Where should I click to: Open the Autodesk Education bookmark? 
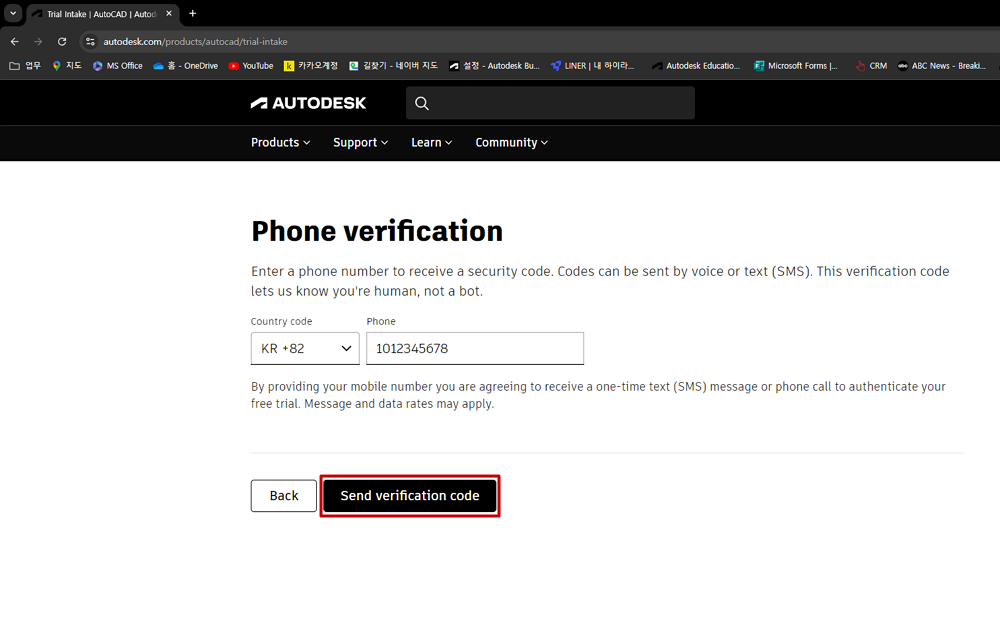[696, 66]
